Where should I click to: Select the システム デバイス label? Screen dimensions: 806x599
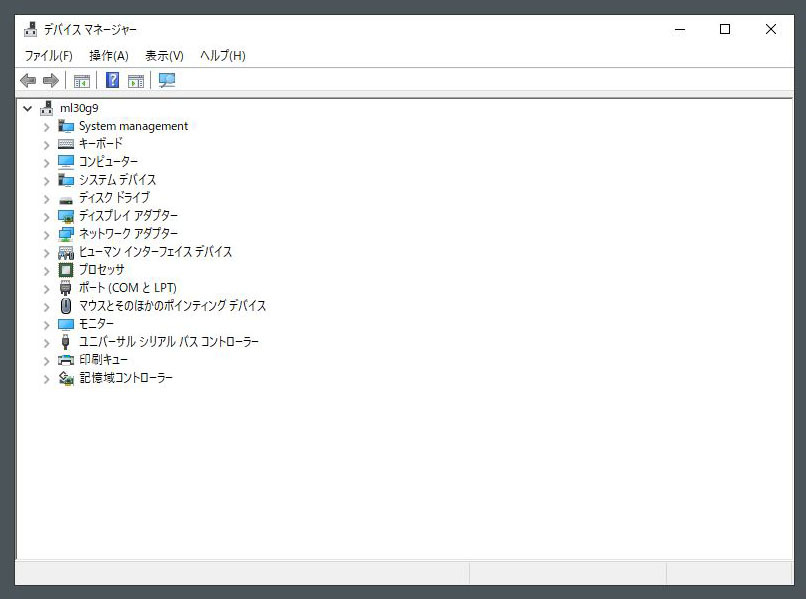tap(117, 179)
